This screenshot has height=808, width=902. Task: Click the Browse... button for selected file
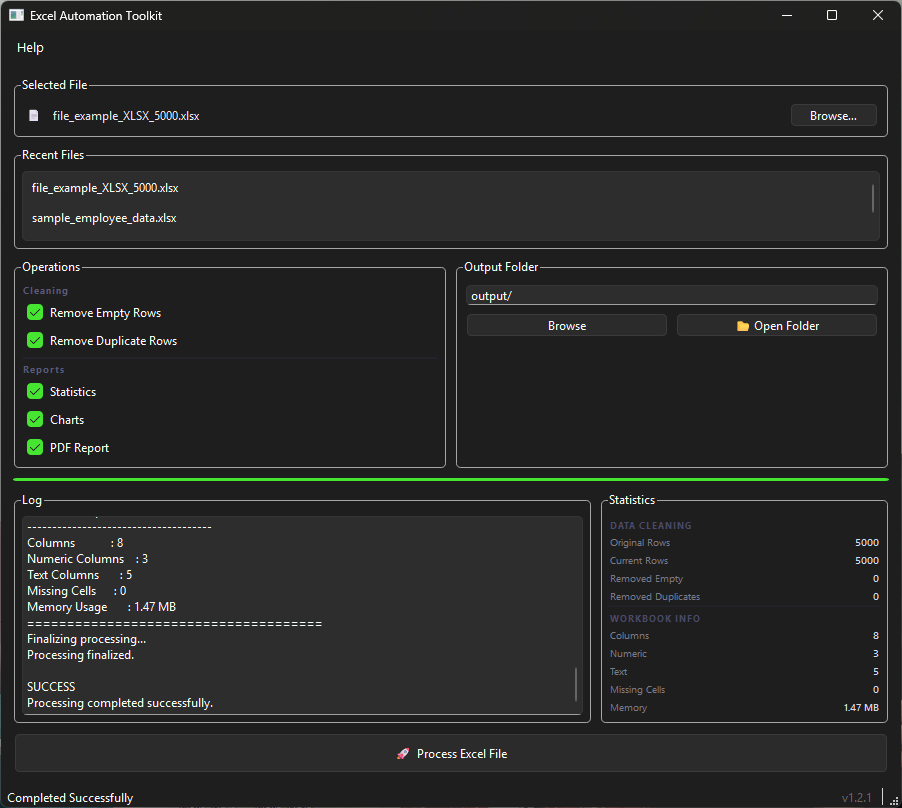834,116
